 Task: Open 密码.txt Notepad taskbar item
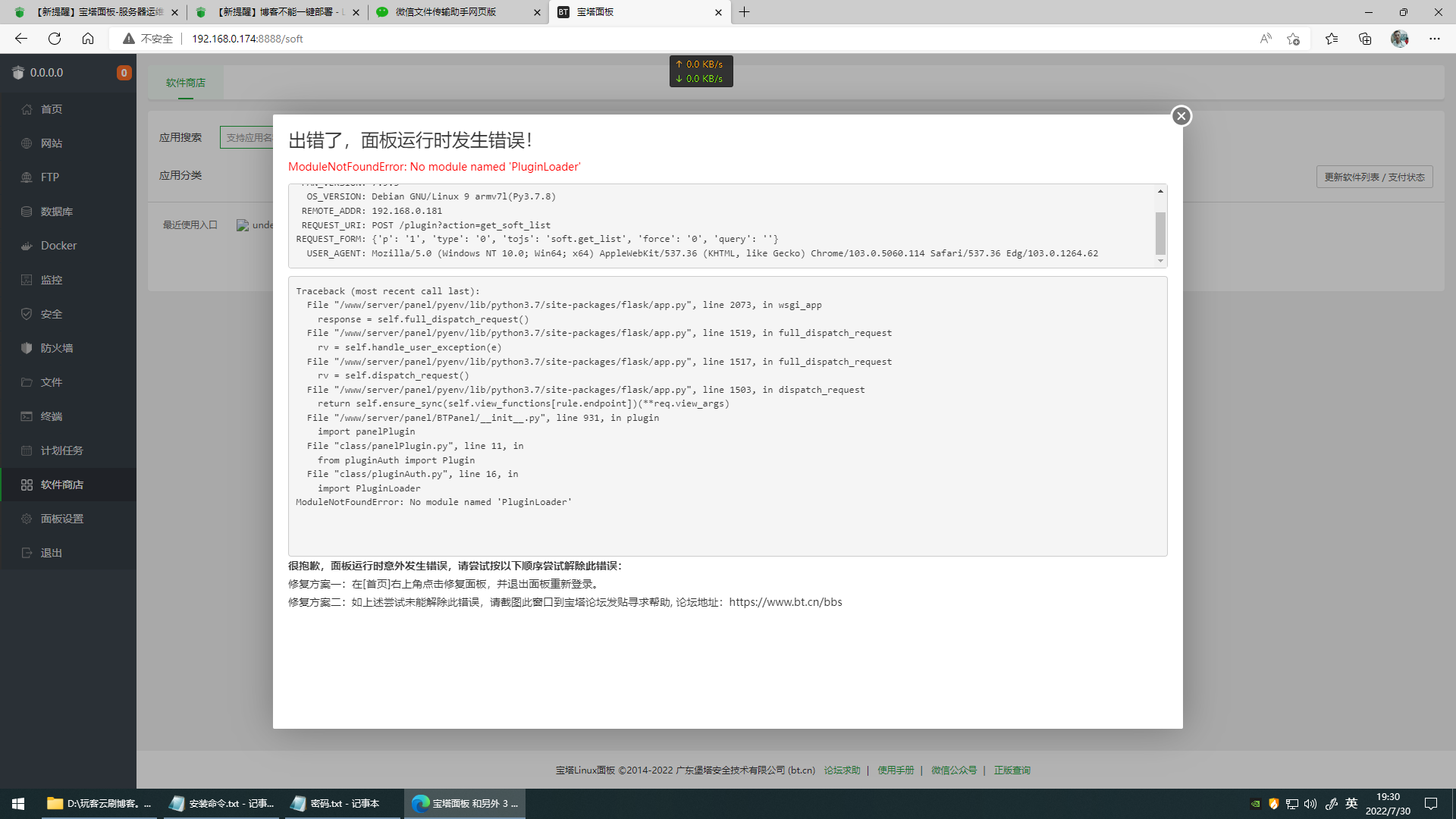(x=343, y=804)
